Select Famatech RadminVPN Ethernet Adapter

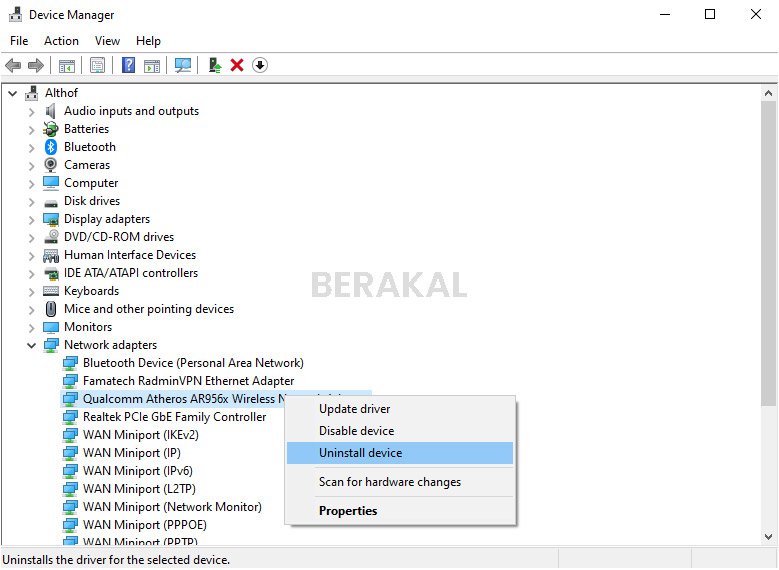(188, 381)
